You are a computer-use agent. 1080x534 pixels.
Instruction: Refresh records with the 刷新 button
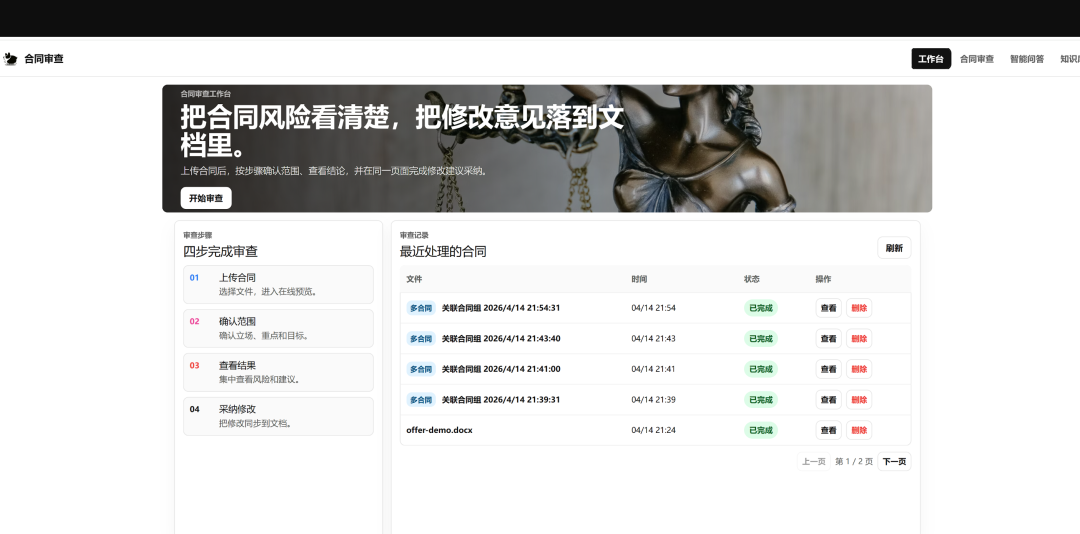pyautogui.click(x=894, y=248)
